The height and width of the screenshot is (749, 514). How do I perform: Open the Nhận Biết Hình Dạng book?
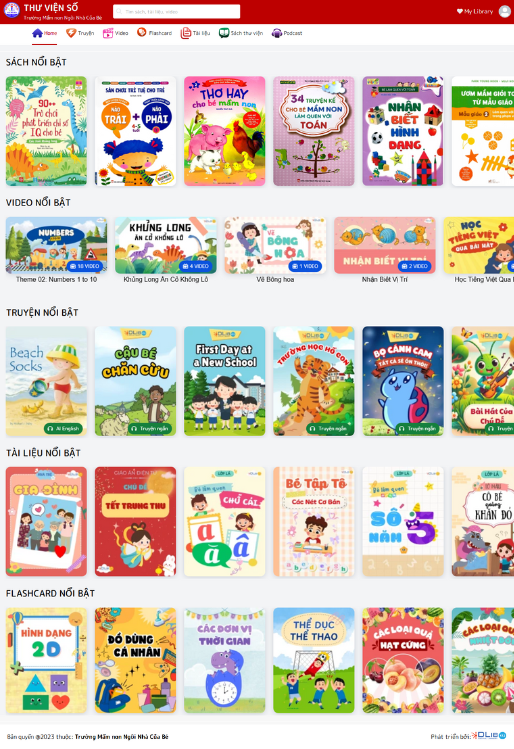tap(403, 131)
